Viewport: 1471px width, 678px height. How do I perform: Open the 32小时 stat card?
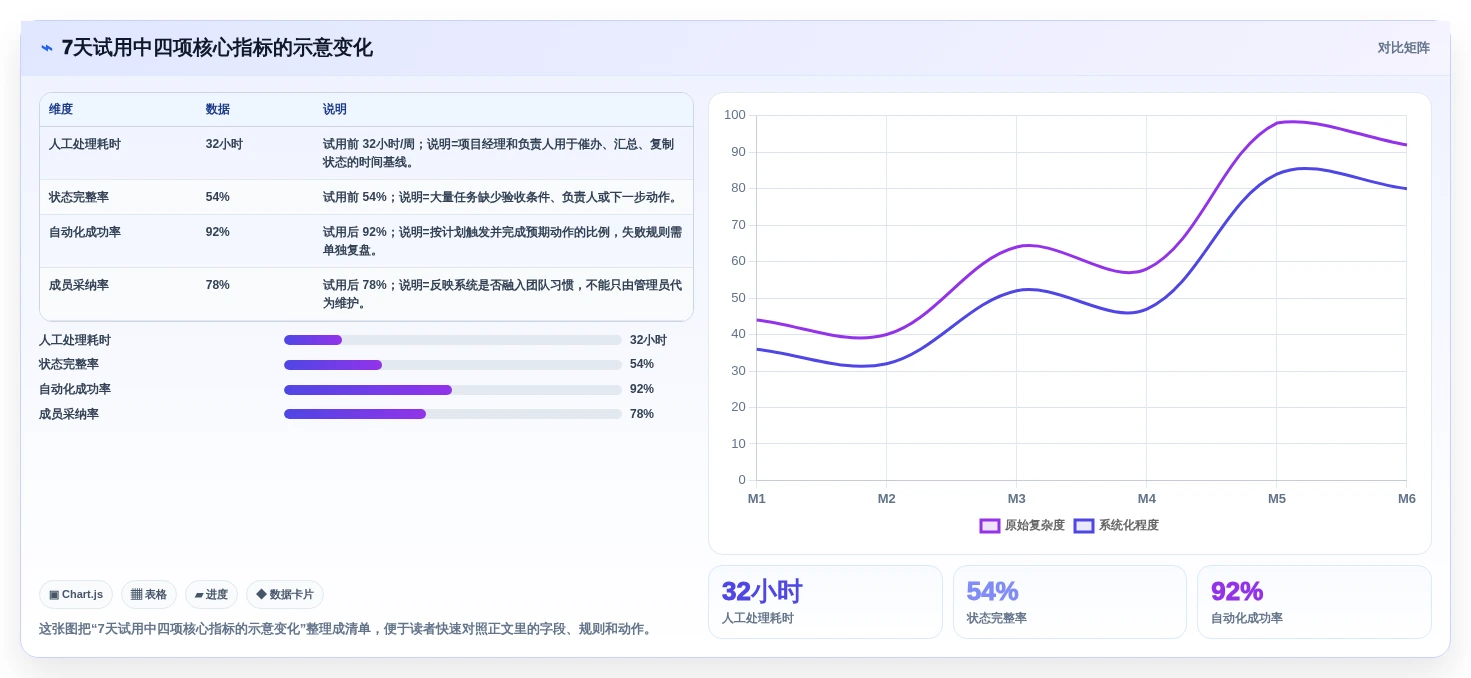(825, 602)
